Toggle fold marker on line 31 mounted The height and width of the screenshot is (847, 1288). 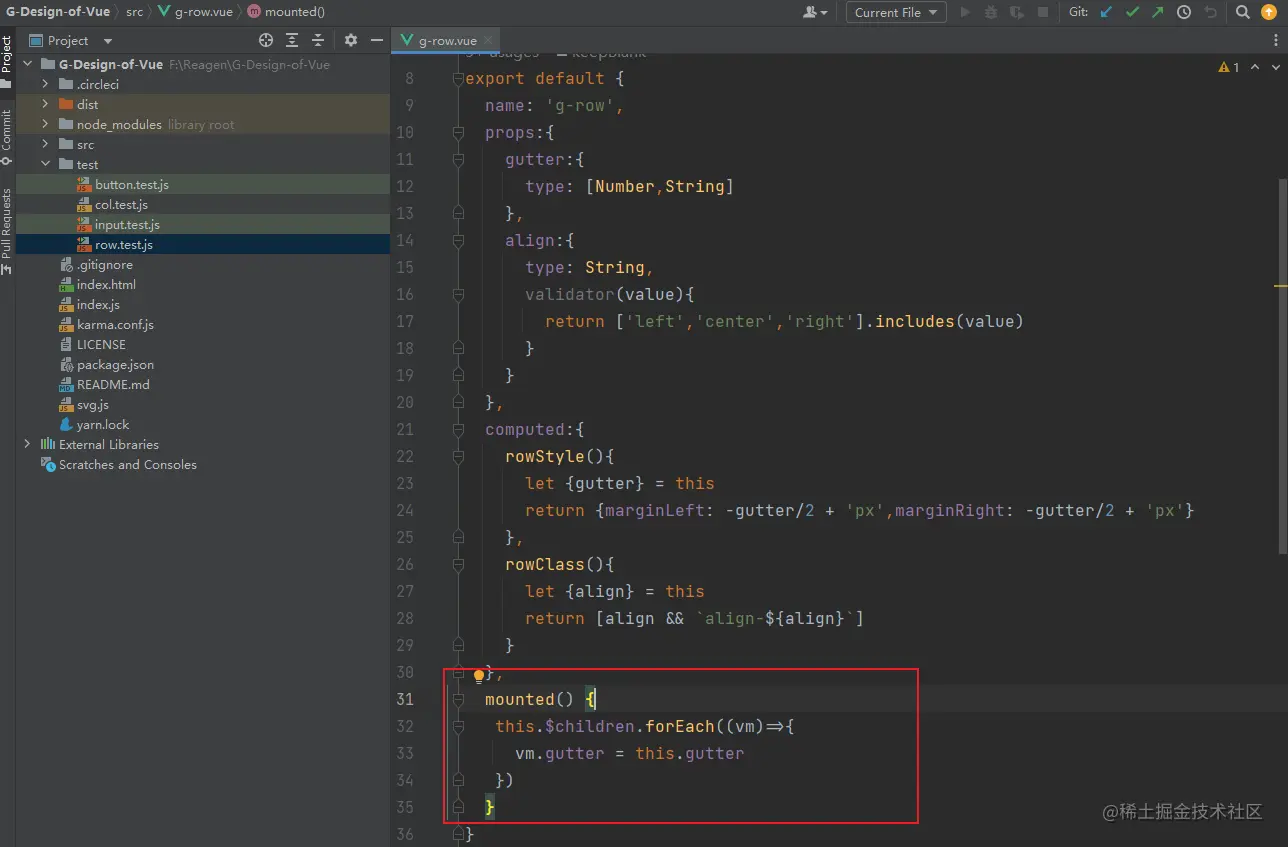[x=458, y=699]
